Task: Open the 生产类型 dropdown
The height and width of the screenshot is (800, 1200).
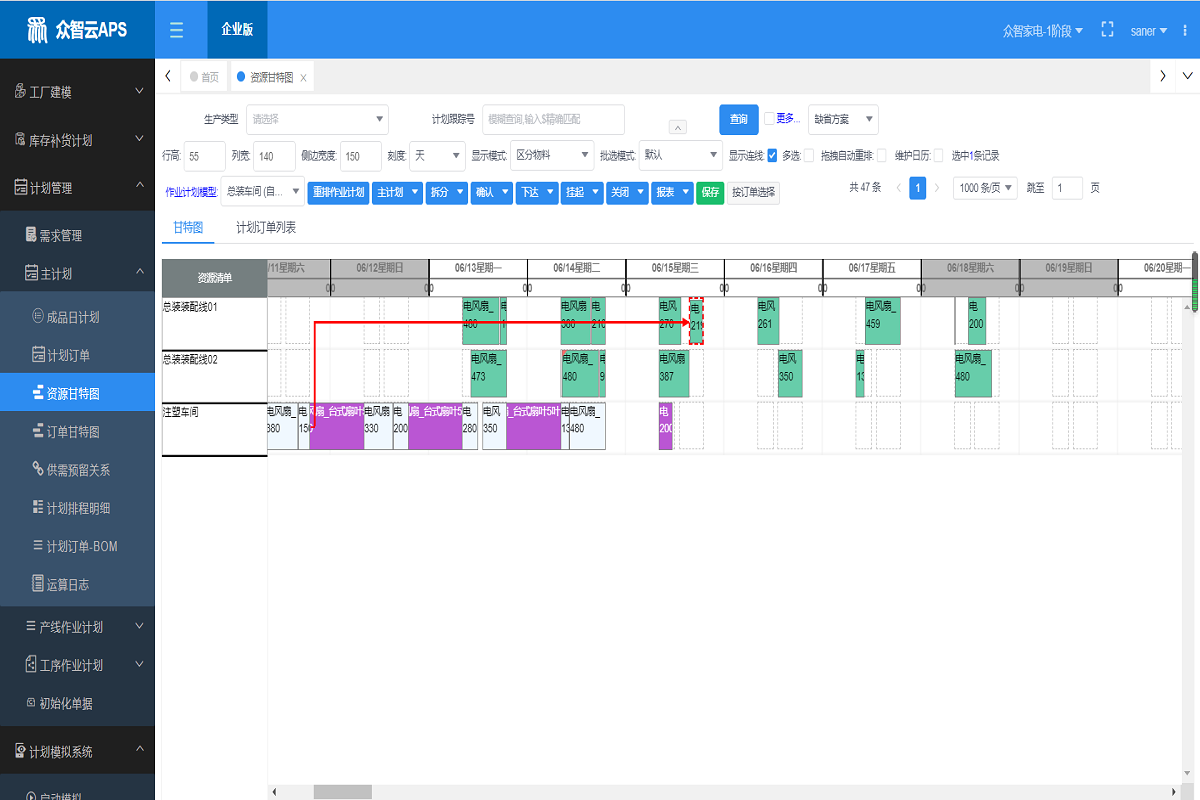Action: [316, 119]
